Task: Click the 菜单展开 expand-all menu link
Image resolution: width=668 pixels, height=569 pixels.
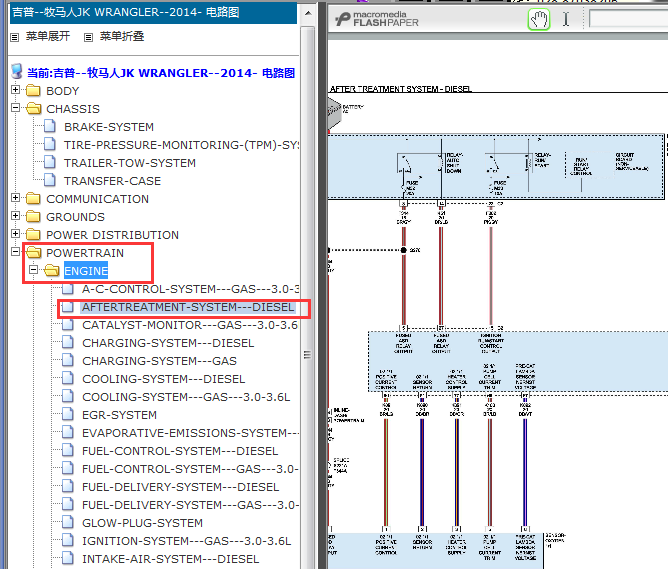Action: pyautogui.click(x=48, y=36)
